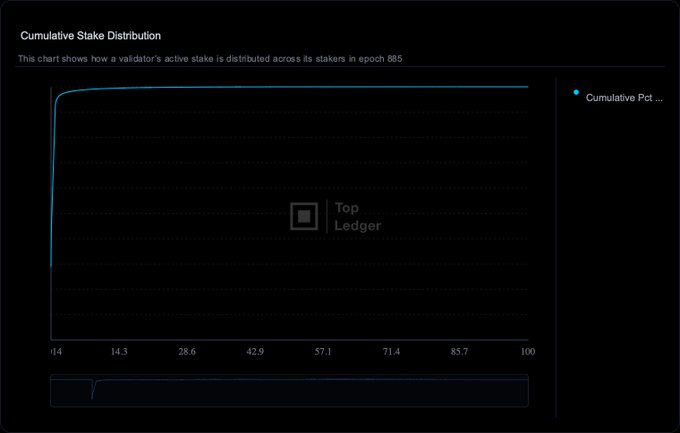Click the 85.7 x-axis label
The width and height of the screenshot is (680, 433).
[459, 353]
